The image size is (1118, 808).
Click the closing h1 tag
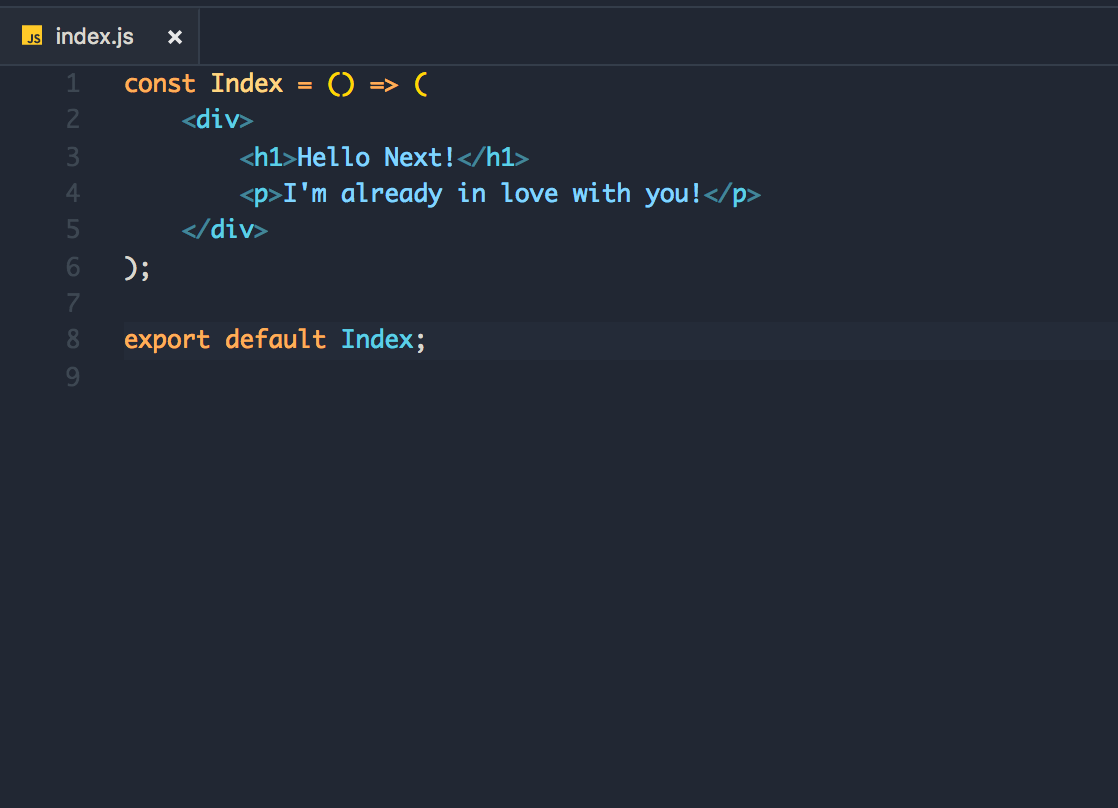[x=492, y=157]
